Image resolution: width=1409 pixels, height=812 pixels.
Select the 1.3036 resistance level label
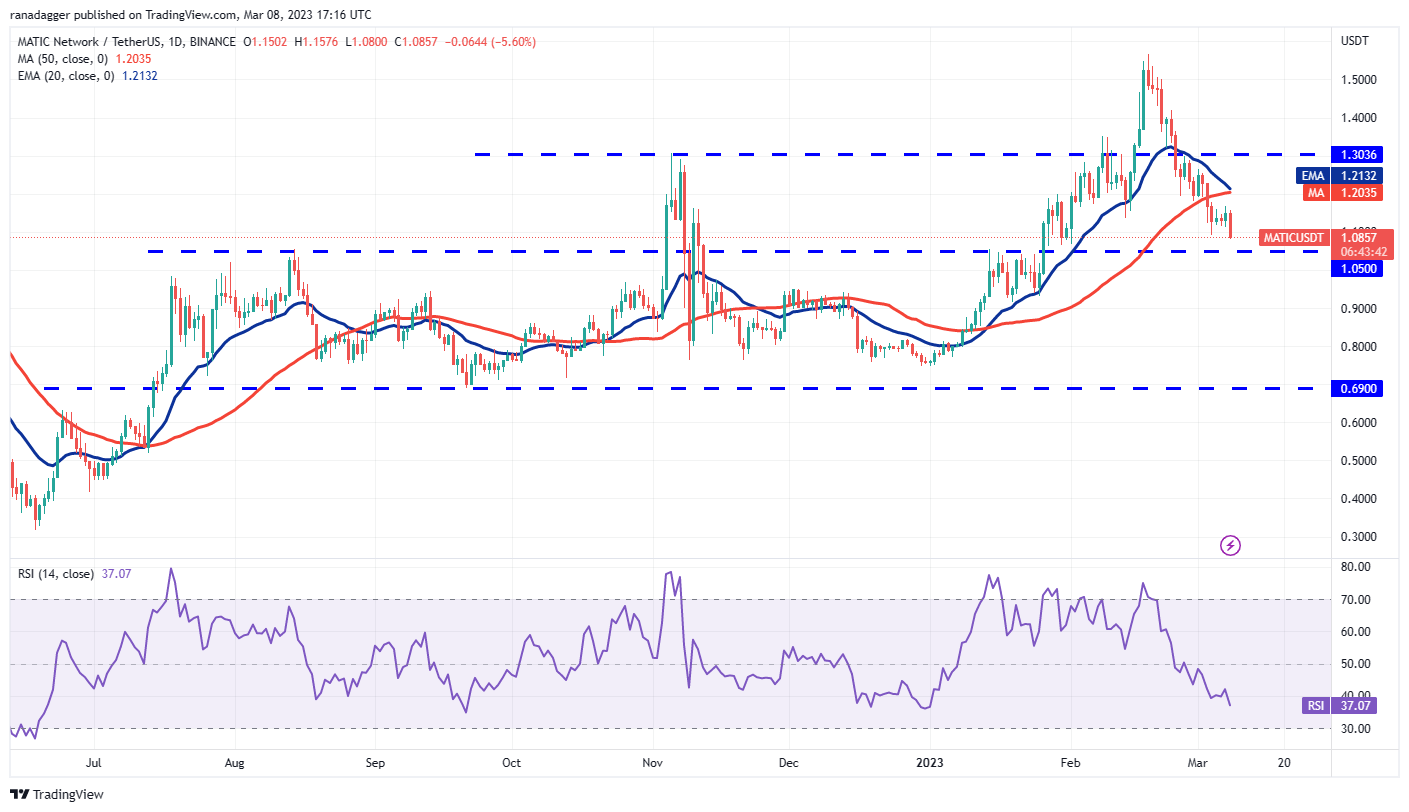(x=1356, y=154)
